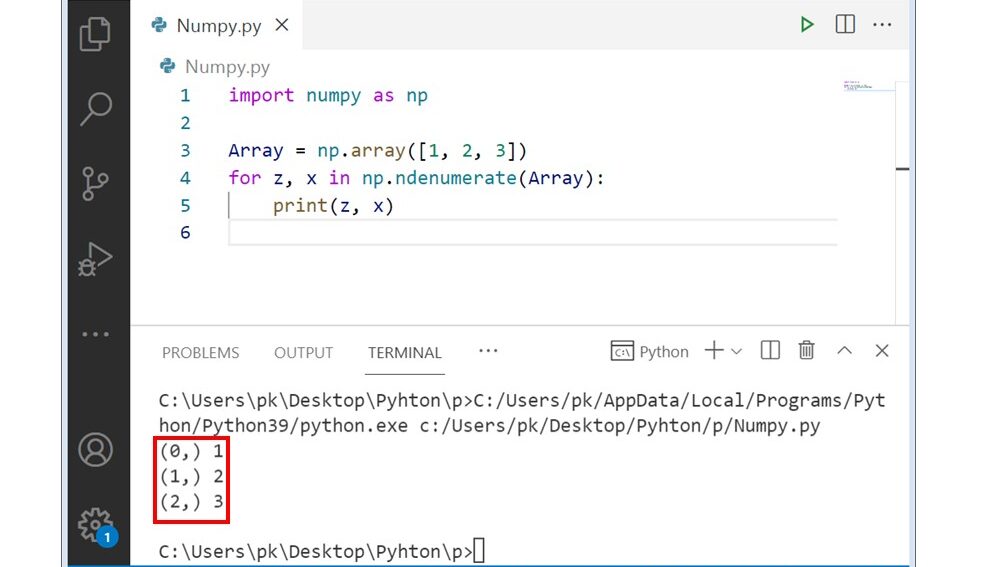
Task: Switch to the PROBLEMS panel tab
Action: tap(200, 353)
